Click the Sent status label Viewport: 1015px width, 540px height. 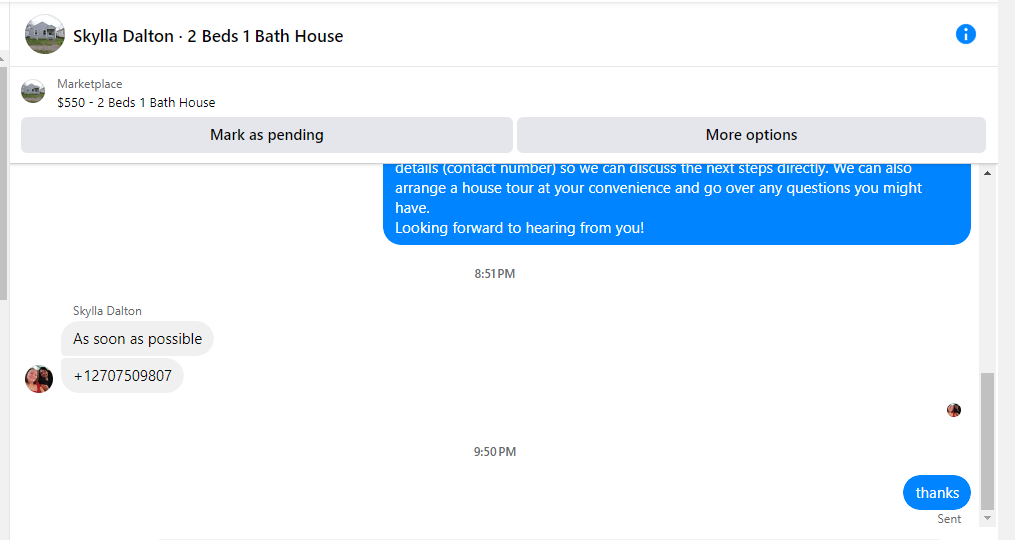coord(949,519)
